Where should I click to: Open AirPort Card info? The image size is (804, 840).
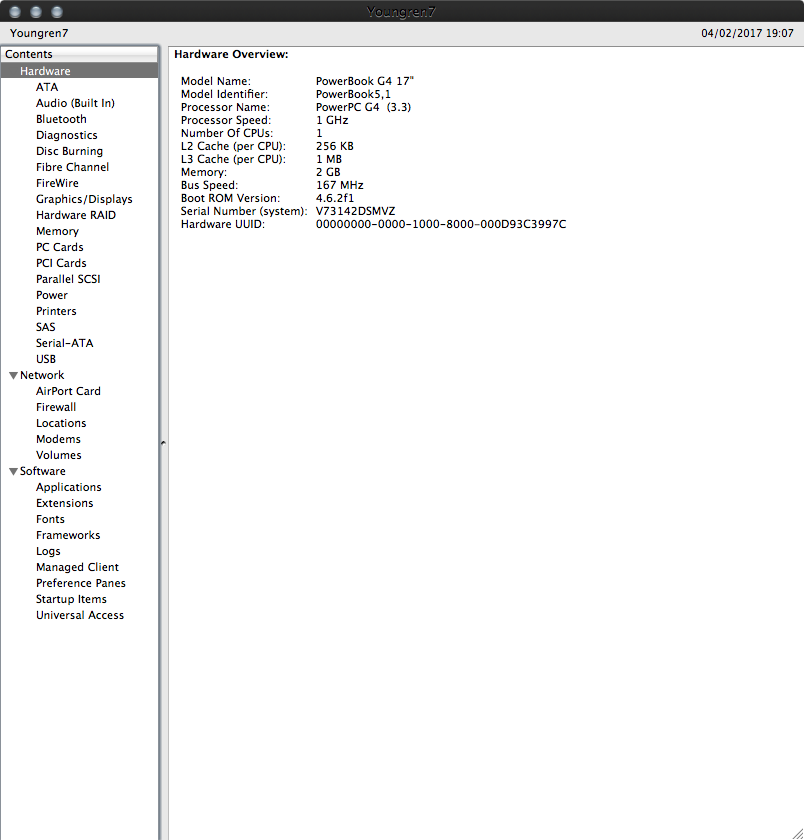tap(68, 391)
